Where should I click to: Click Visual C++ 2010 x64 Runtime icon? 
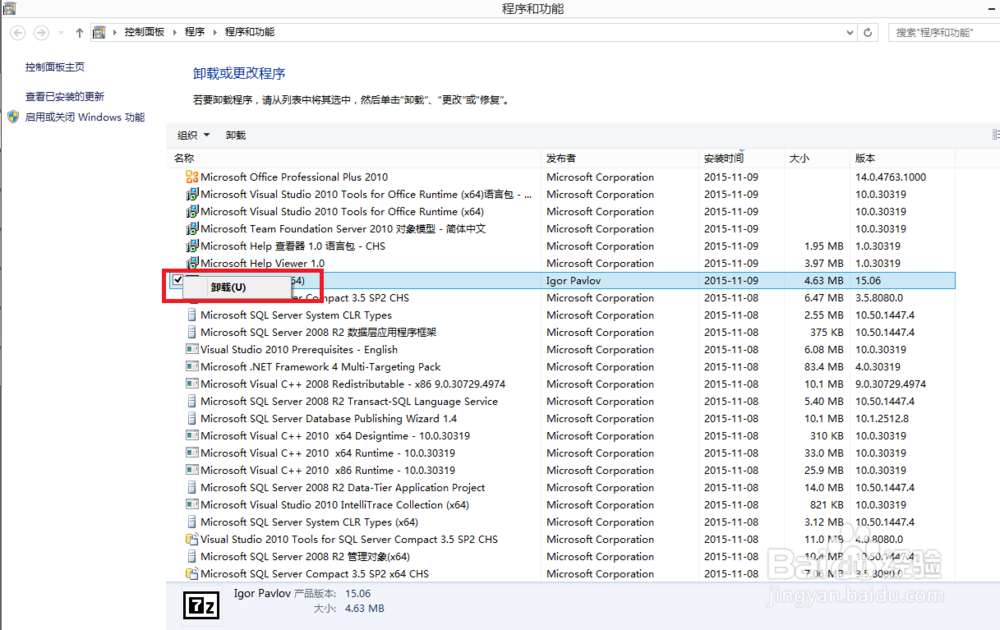coord(191,452)
